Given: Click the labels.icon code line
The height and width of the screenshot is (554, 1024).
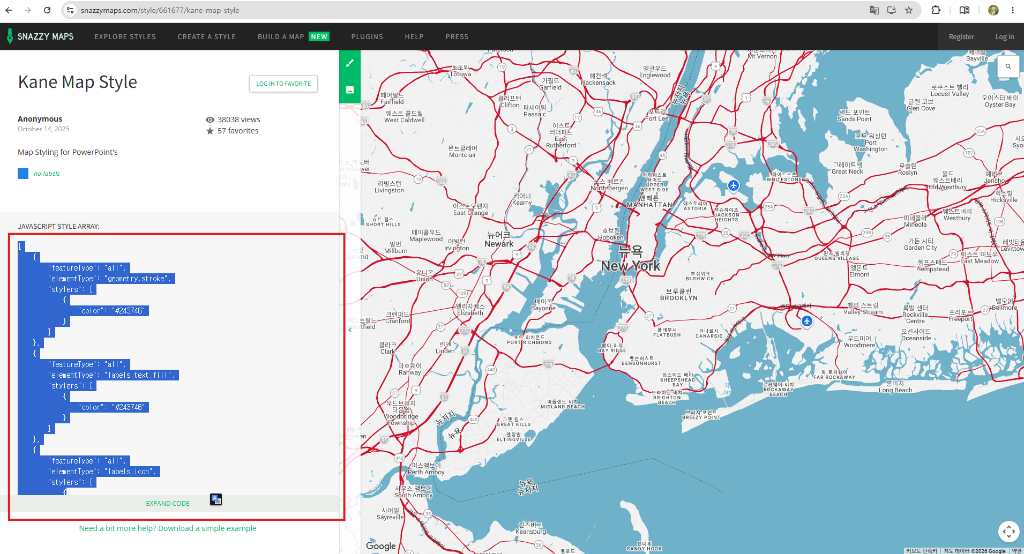Looking at the screenshot, I should [x=104, y=472].
